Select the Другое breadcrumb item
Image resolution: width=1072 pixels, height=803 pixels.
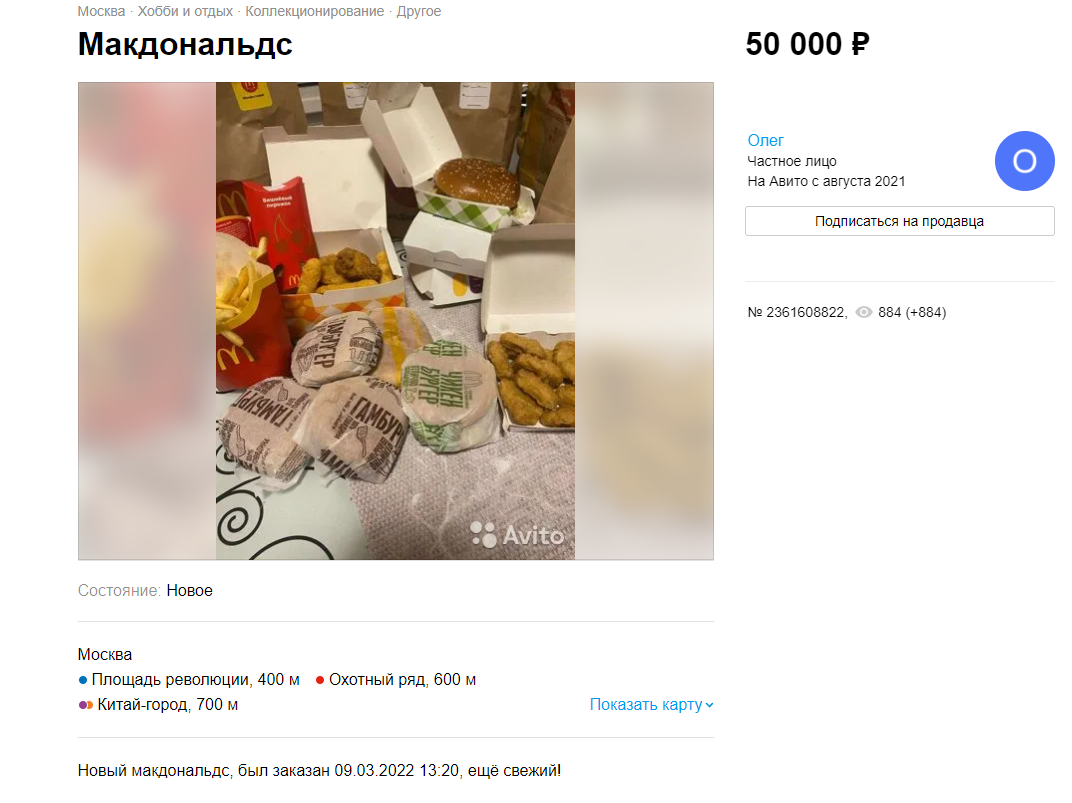click(x=418, y=12)
